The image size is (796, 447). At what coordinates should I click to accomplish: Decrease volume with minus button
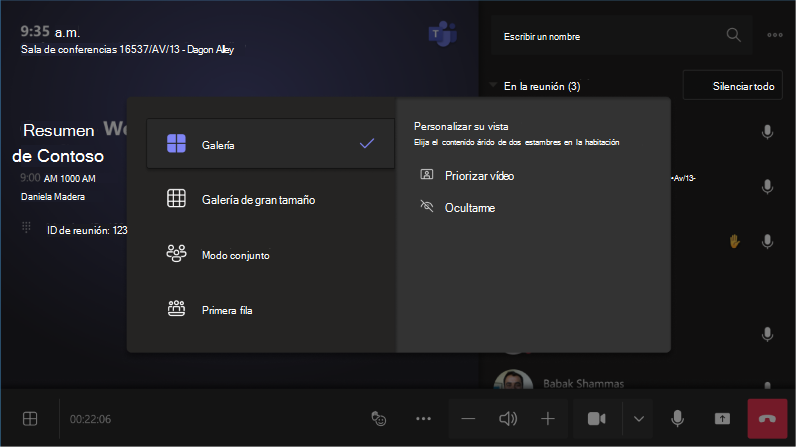tap(468, 419)
